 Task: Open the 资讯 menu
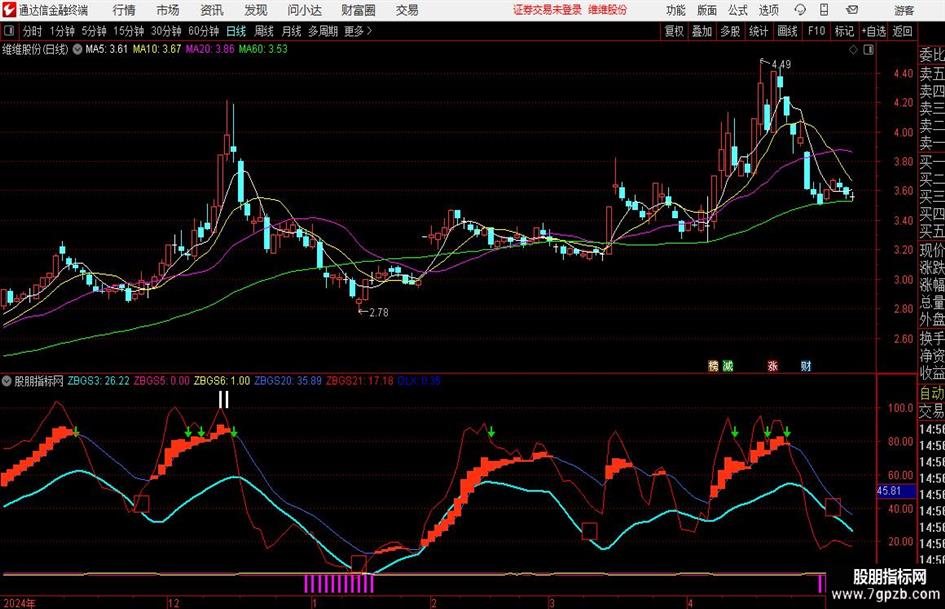click(x=212, y=10)
